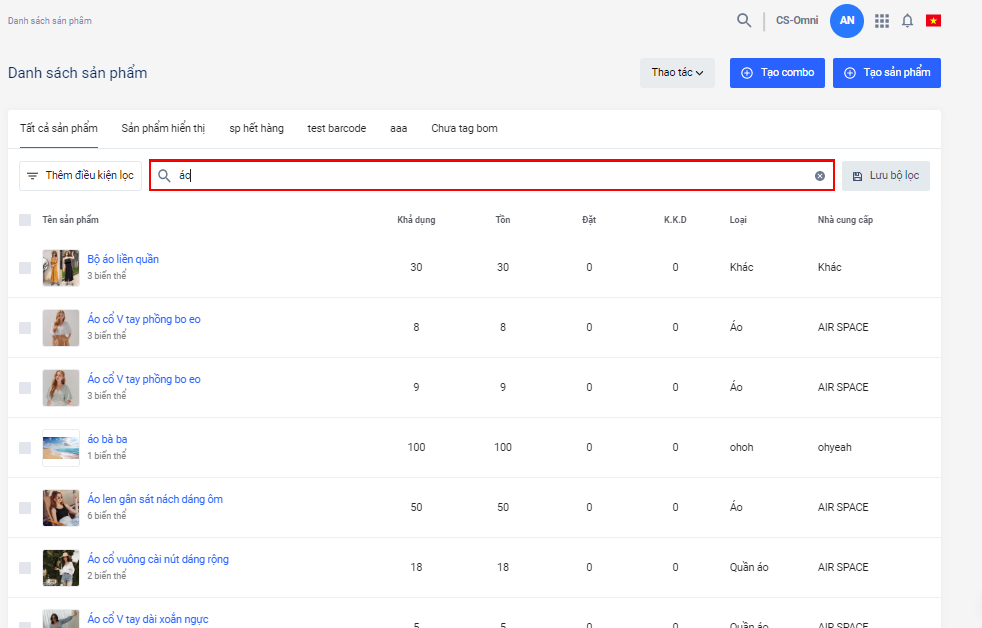Open the apps grid menu icon

coord(881,20)
